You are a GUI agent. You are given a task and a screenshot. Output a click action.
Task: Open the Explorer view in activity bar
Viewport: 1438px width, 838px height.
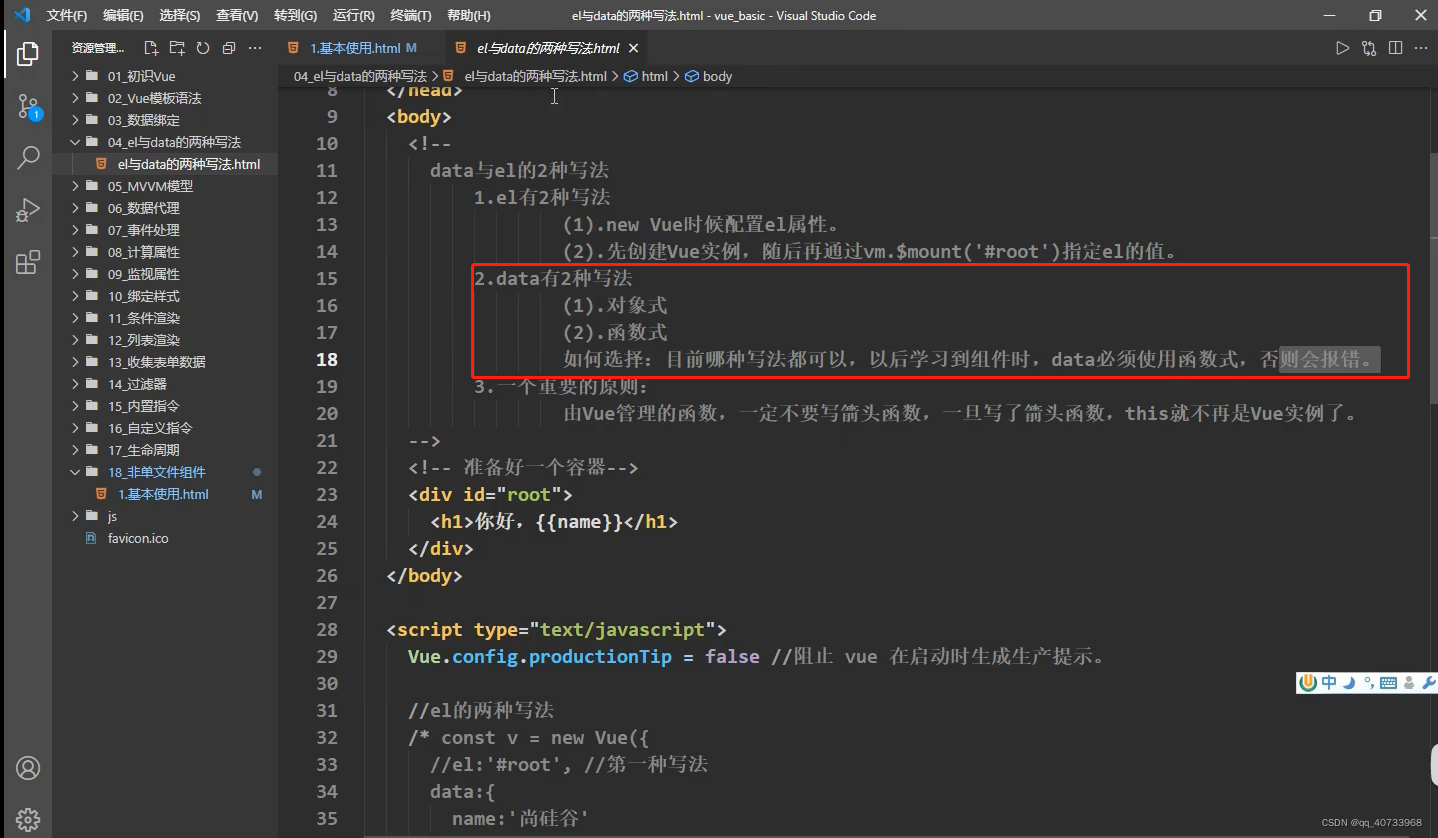pyautogui.click(x=28, y=54)
